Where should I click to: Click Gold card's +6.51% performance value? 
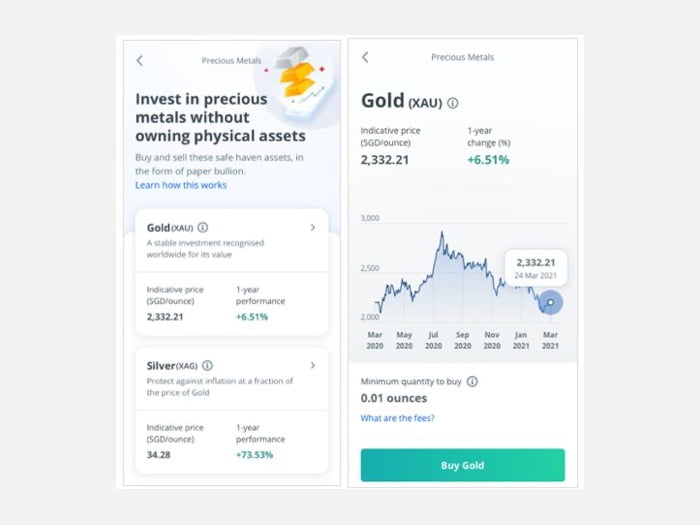[x=252, y=317]
